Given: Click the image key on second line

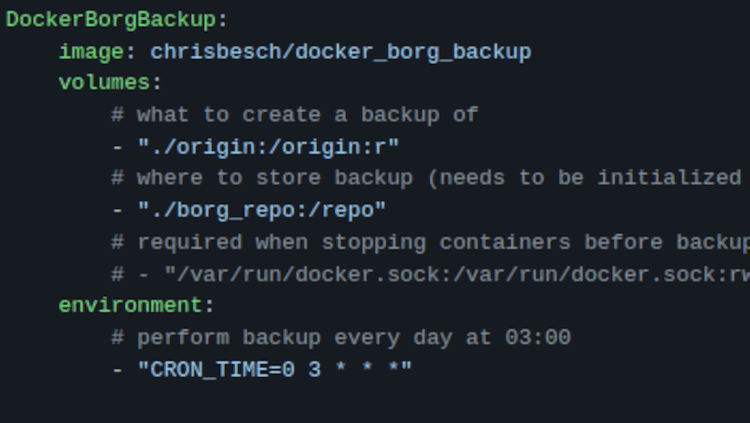Looking at the screenshot, I should (91, 52).
